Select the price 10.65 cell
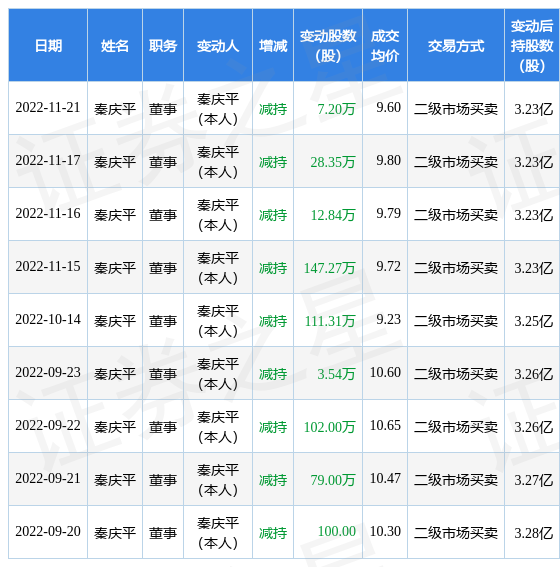 click(x=385, y=425)
